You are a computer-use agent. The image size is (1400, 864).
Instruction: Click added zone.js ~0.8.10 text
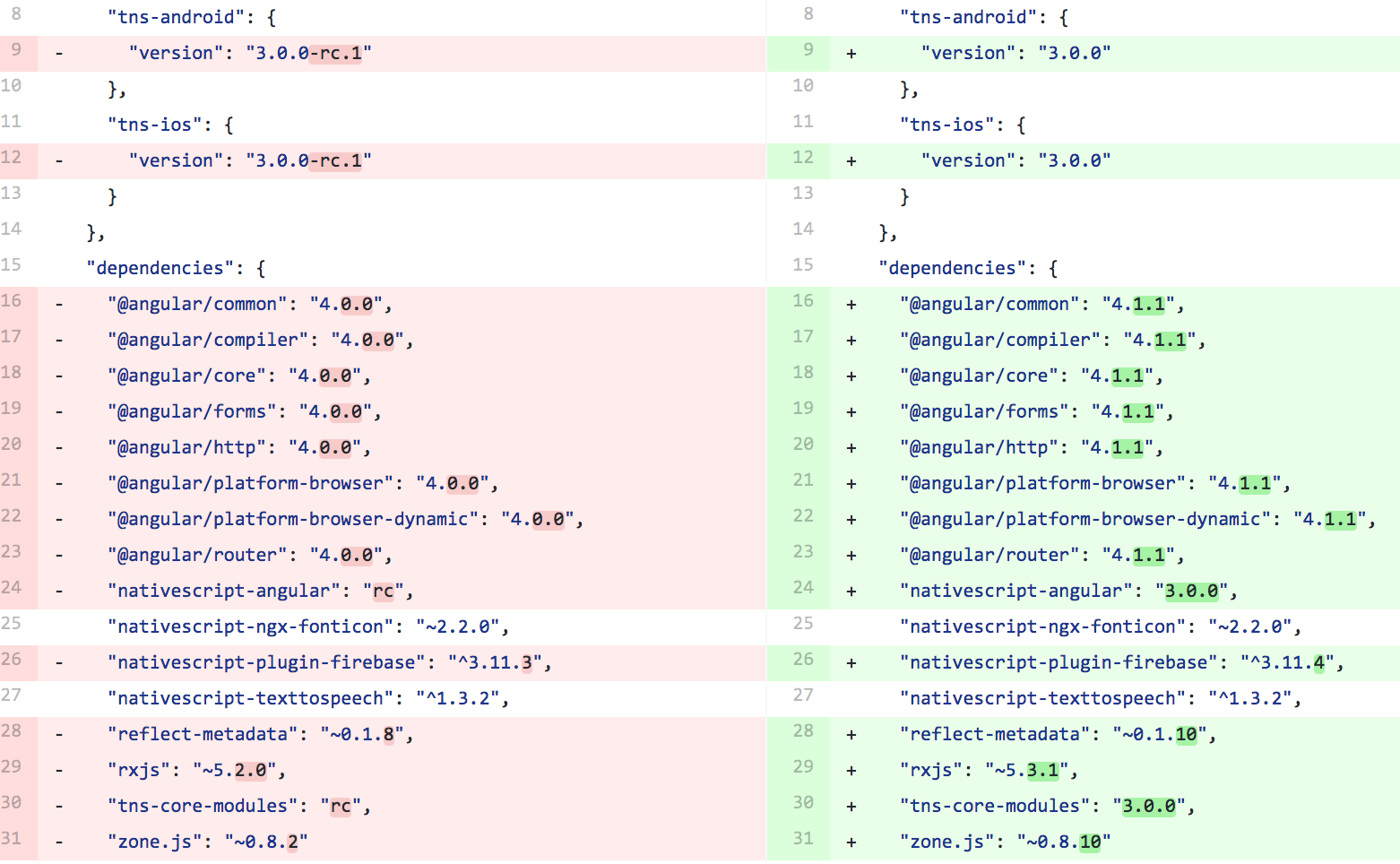1005,842
